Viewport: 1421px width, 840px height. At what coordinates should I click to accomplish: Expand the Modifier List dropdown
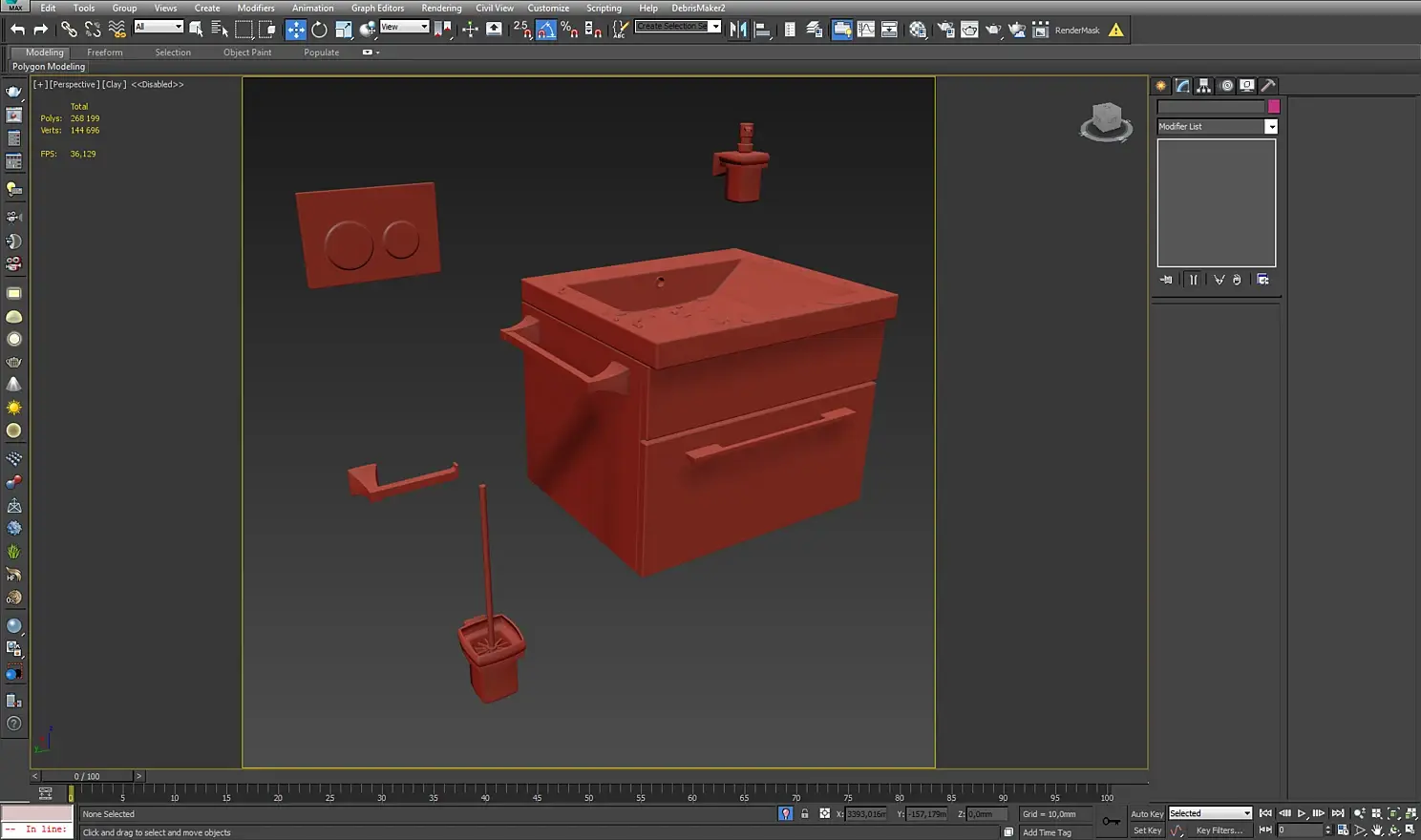point(1271,127)
